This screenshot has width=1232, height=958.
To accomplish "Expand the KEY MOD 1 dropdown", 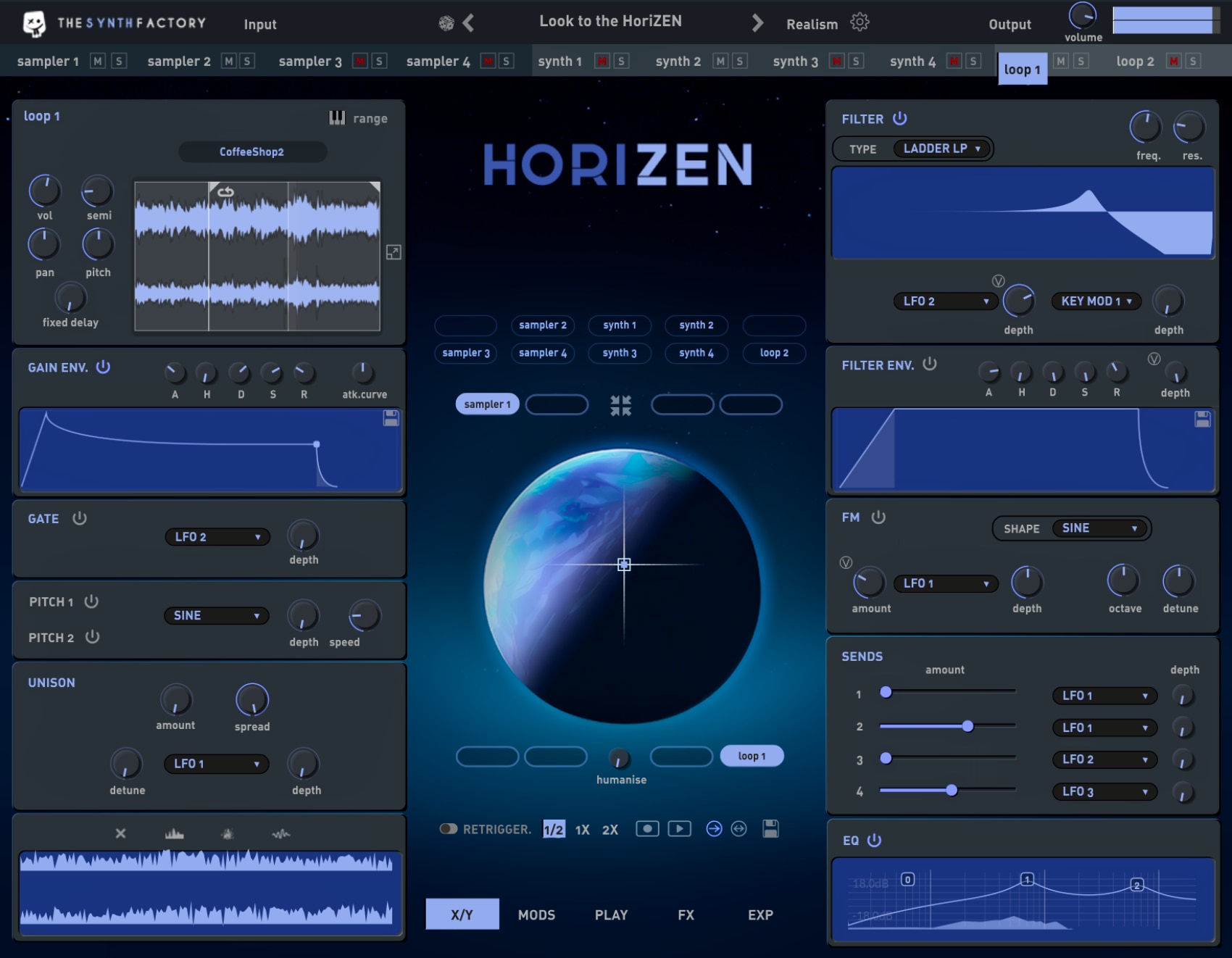I will click(1096, 301).
